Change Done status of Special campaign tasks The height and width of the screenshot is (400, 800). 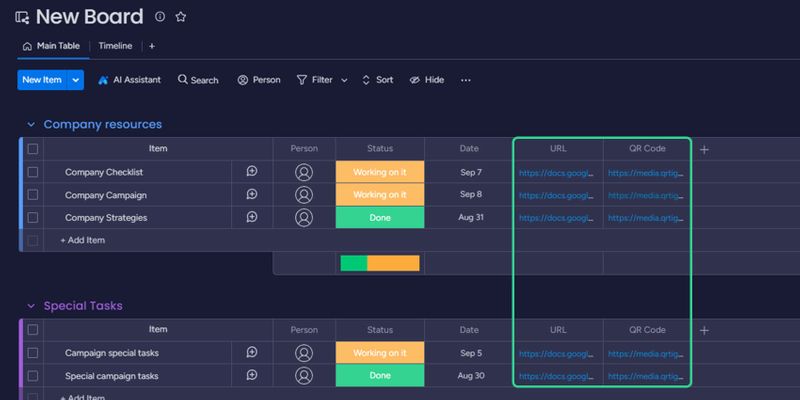click(380, 376)
